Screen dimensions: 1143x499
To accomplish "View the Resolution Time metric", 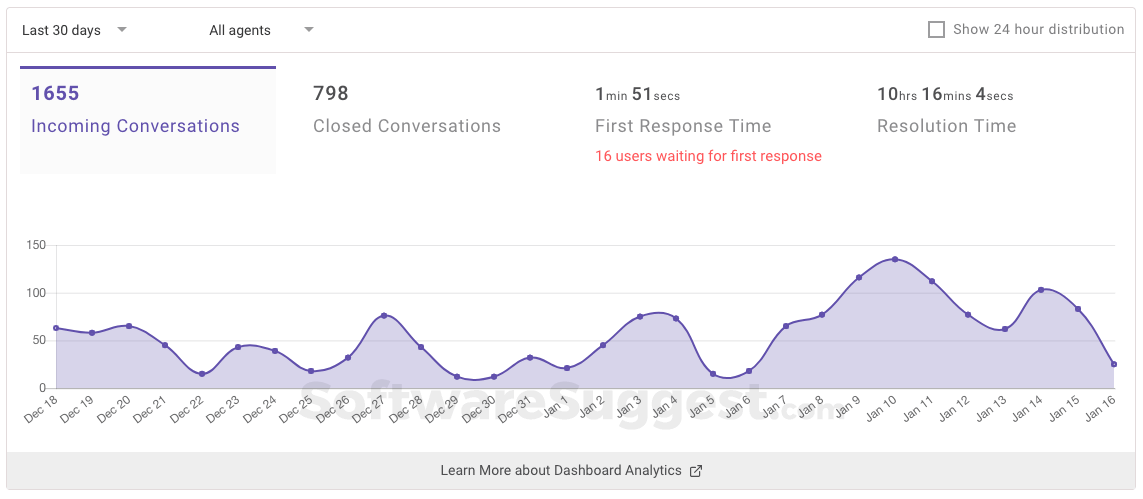I will (x=946, y=112).
